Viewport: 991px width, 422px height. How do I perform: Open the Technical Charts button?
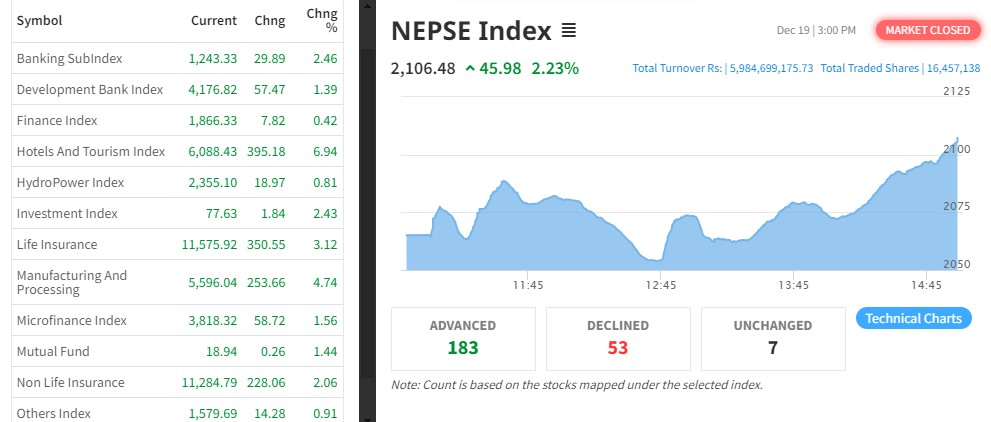point(913,319)
